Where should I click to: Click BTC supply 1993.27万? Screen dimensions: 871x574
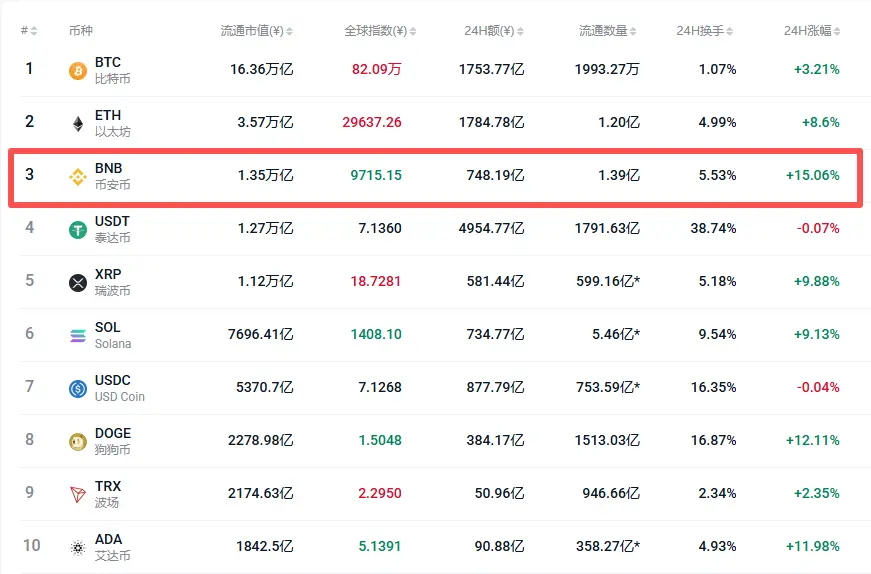click(607, 69)
